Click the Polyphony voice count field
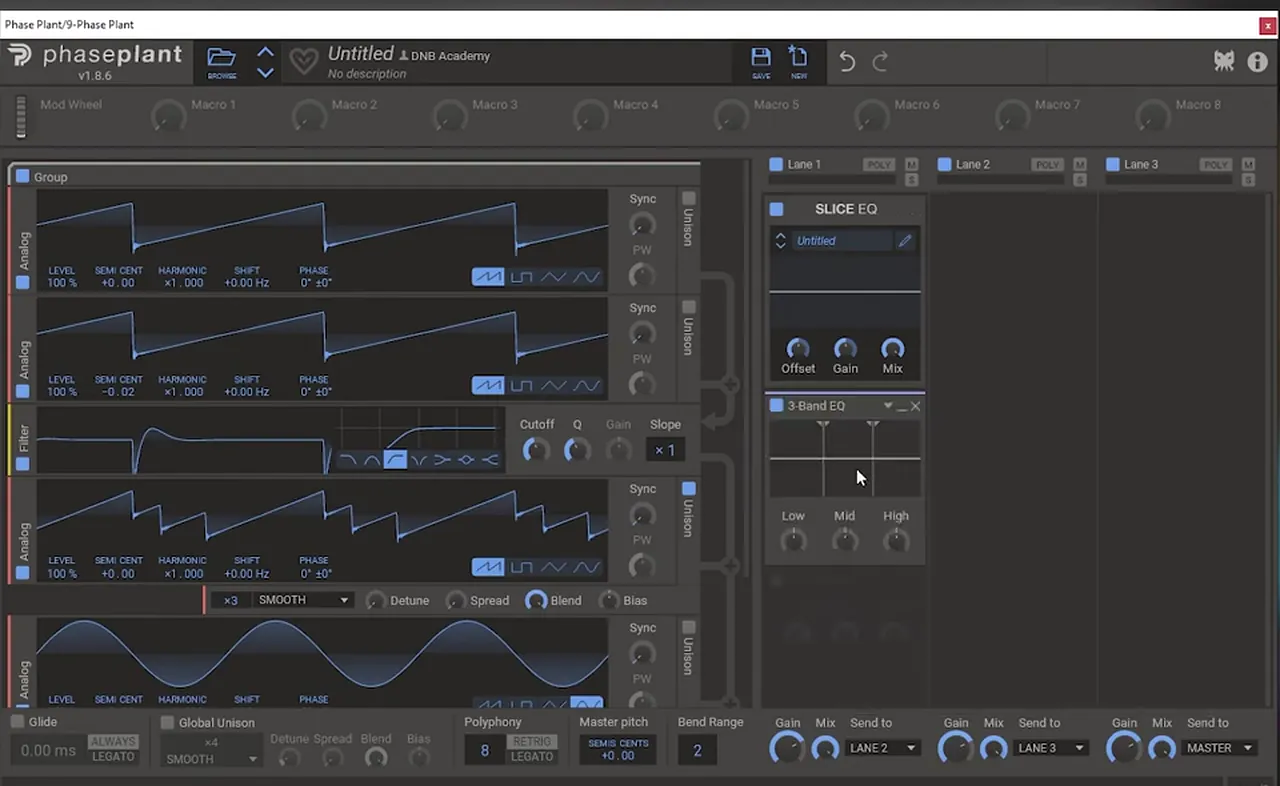1280x786 pixels. click(x=484, y=750)
